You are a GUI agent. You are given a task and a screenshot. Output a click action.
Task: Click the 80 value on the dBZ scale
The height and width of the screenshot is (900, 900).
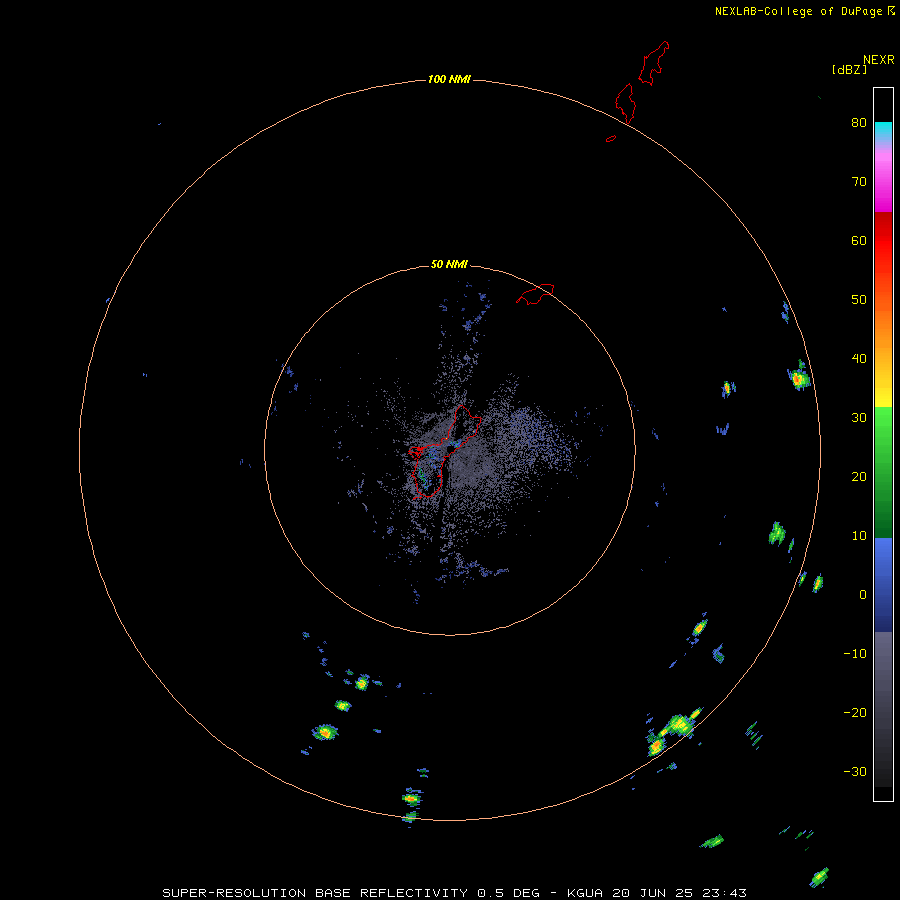point(859,122)
